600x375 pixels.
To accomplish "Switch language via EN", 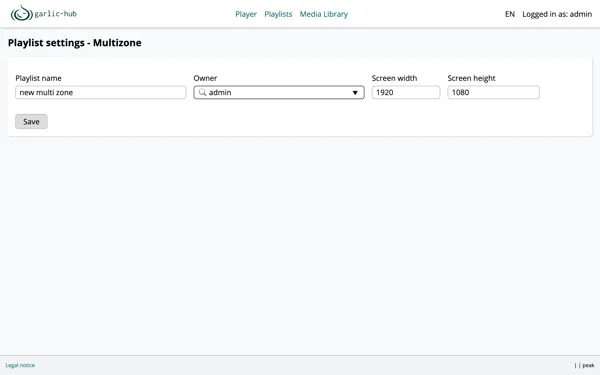I will (510, 14).
